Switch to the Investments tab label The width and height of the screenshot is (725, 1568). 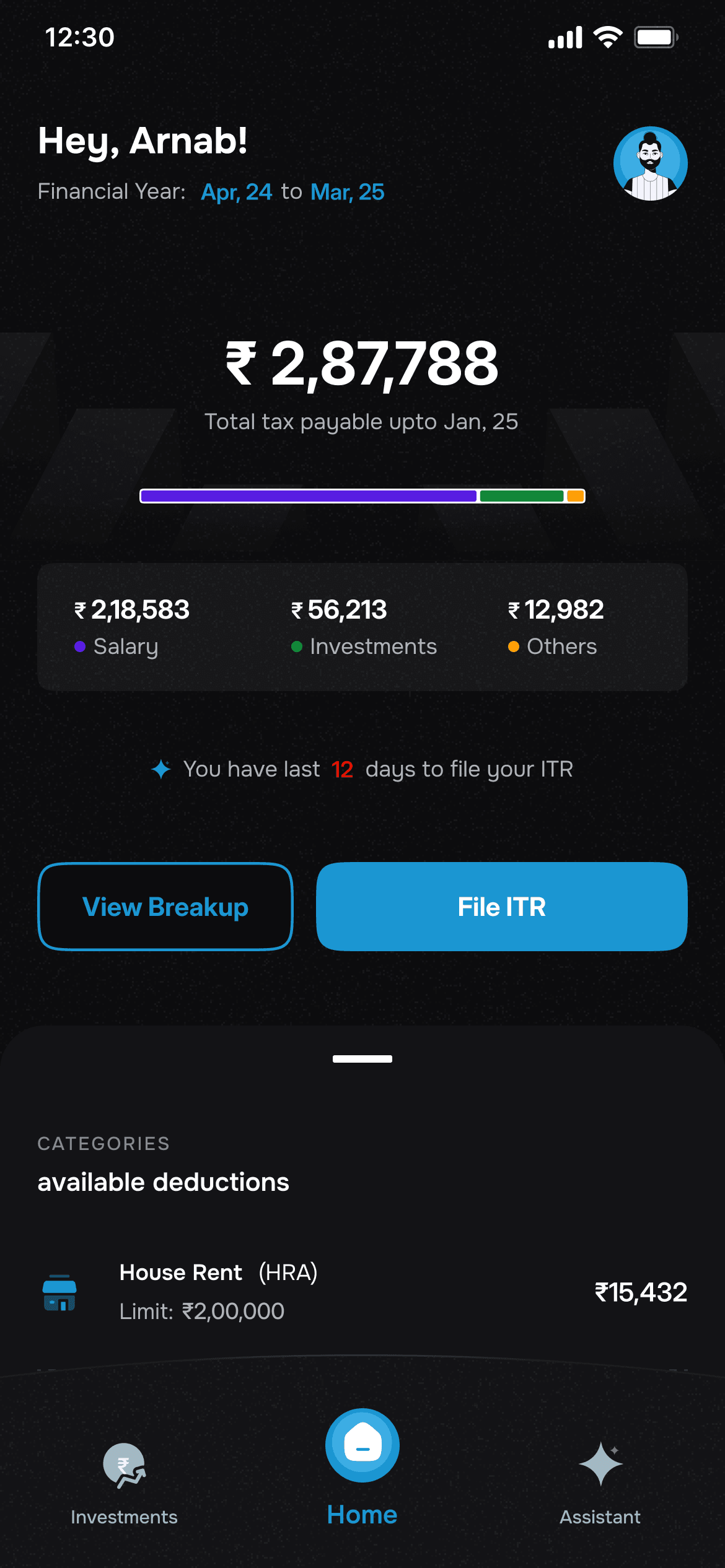click(x=124, y=1517)
